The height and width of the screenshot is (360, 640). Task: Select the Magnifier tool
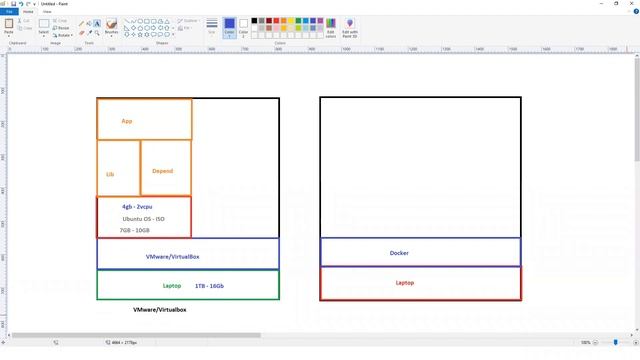(97, 33)
